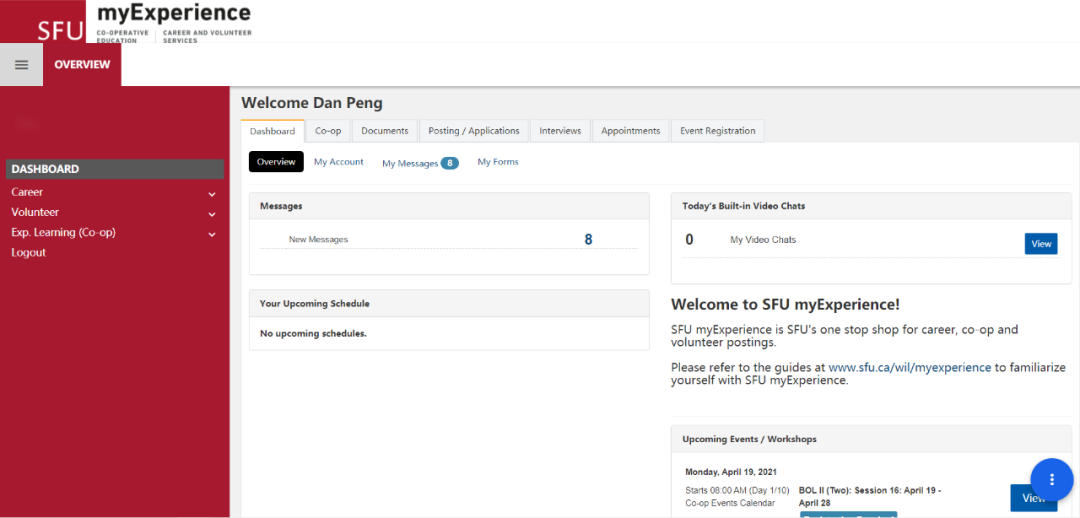This screenshot has width=1080, height=518.
Task: Go to Posting / Applications tab
Action: click(x=474, y=131)
